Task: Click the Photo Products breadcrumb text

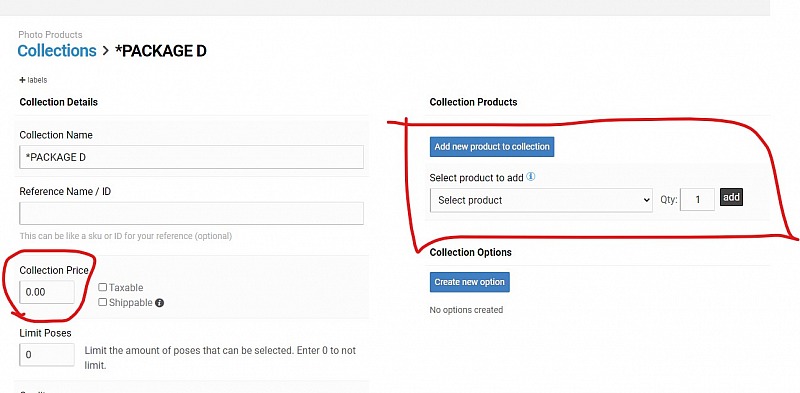Action: point(50,35)
